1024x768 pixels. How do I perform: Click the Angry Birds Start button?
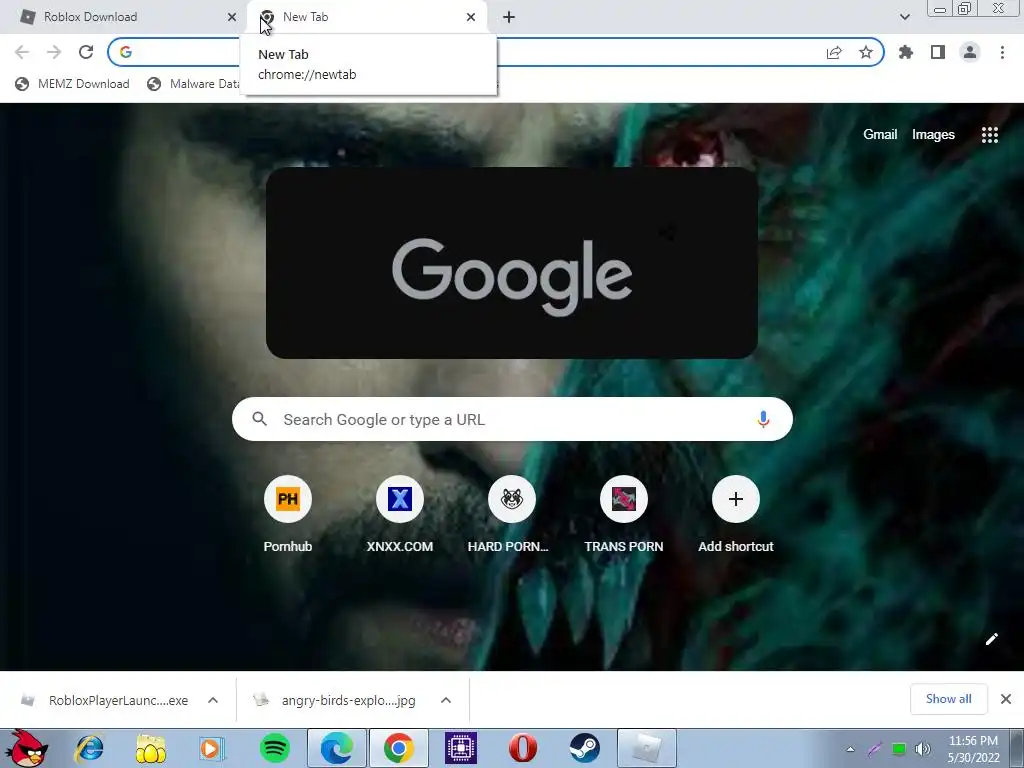[26, 748]
